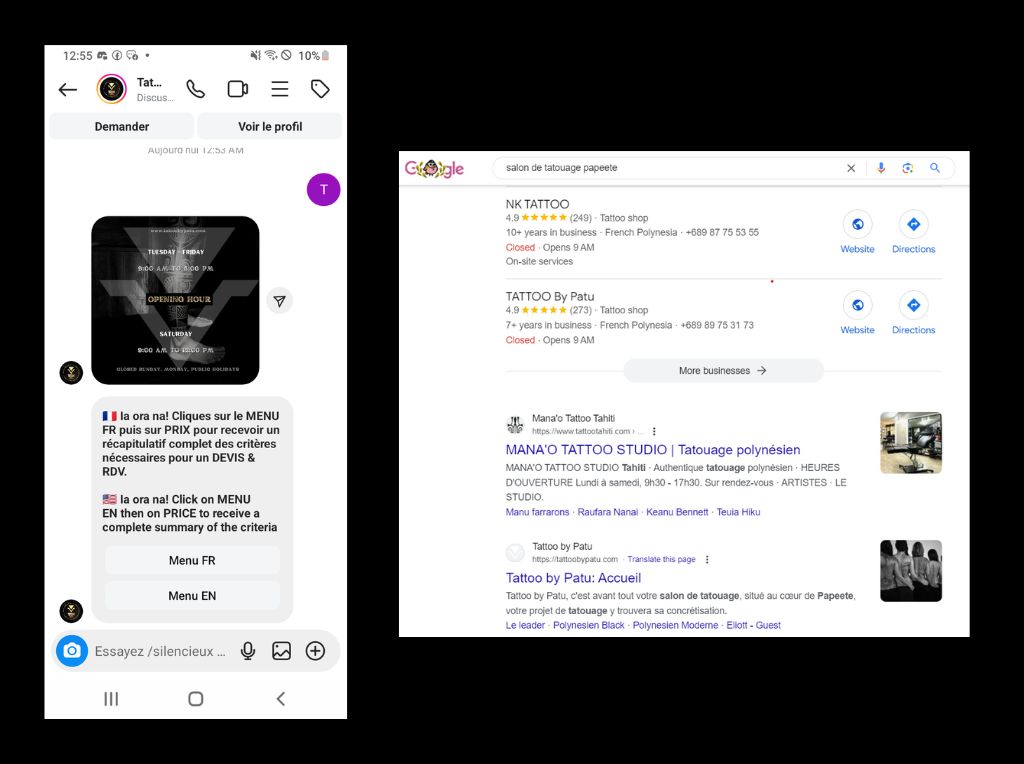This screenshot has height=764, width=1024.
Task: Start an audio call in Instagram chat
Action: pos(195,89)
